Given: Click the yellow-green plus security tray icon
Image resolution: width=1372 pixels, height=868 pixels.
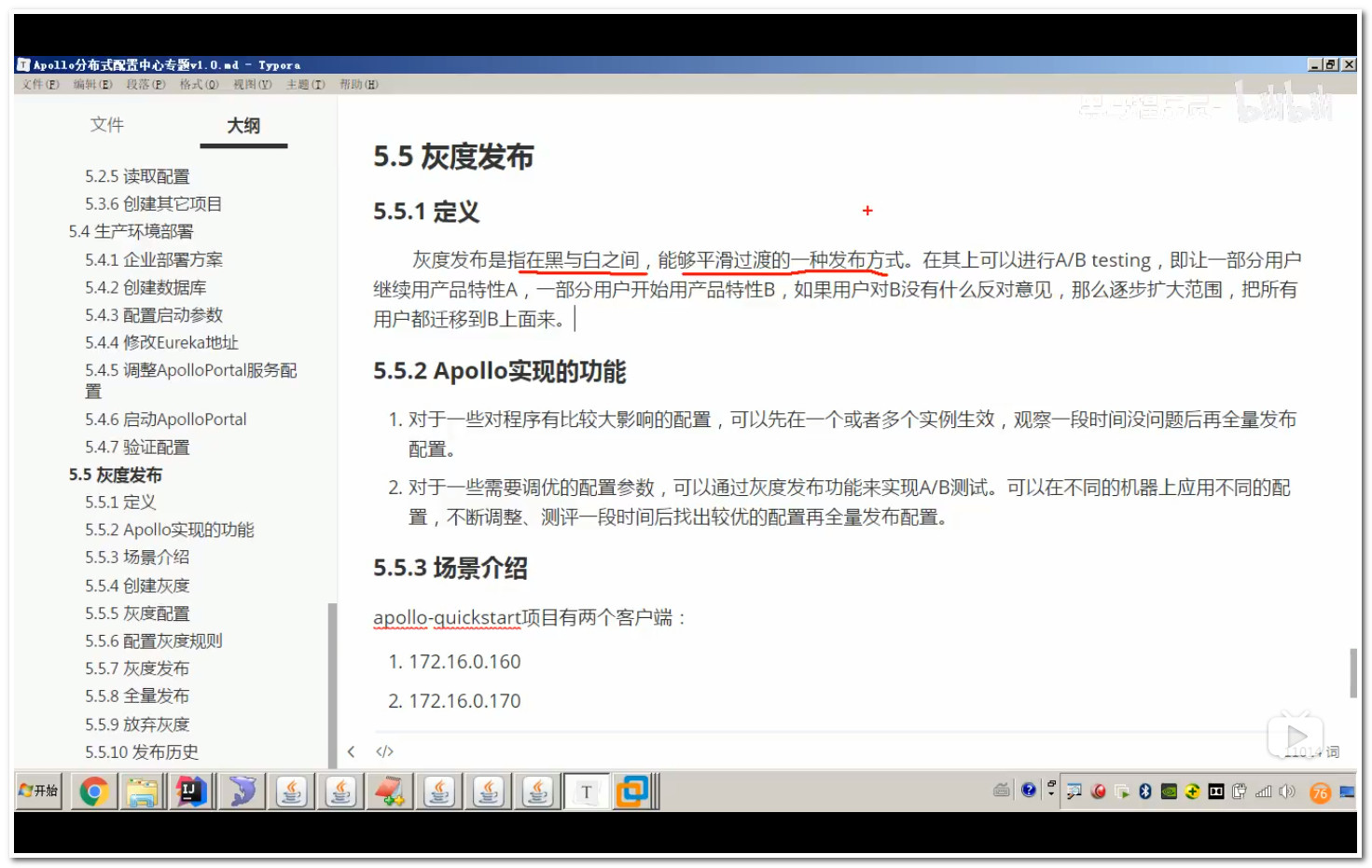Looking at the screenshot, I should pyautogui.click(x=1192, y=792).
